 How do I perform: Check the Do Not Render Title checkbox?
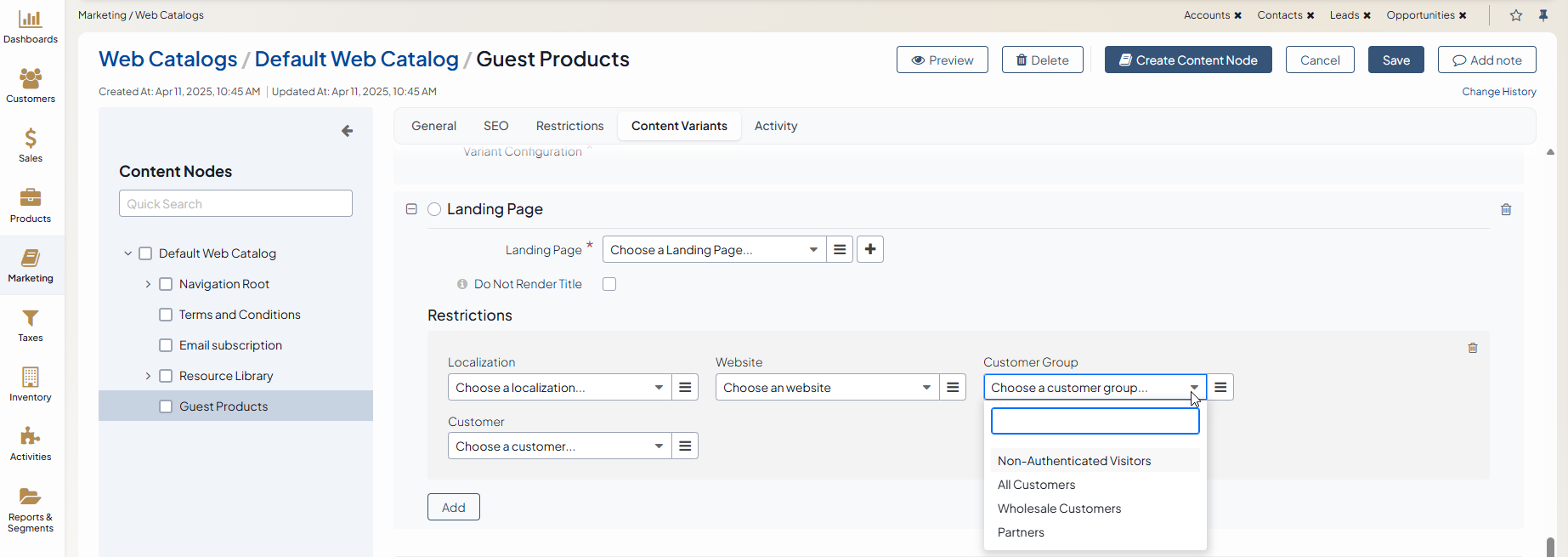click(609, 284)
